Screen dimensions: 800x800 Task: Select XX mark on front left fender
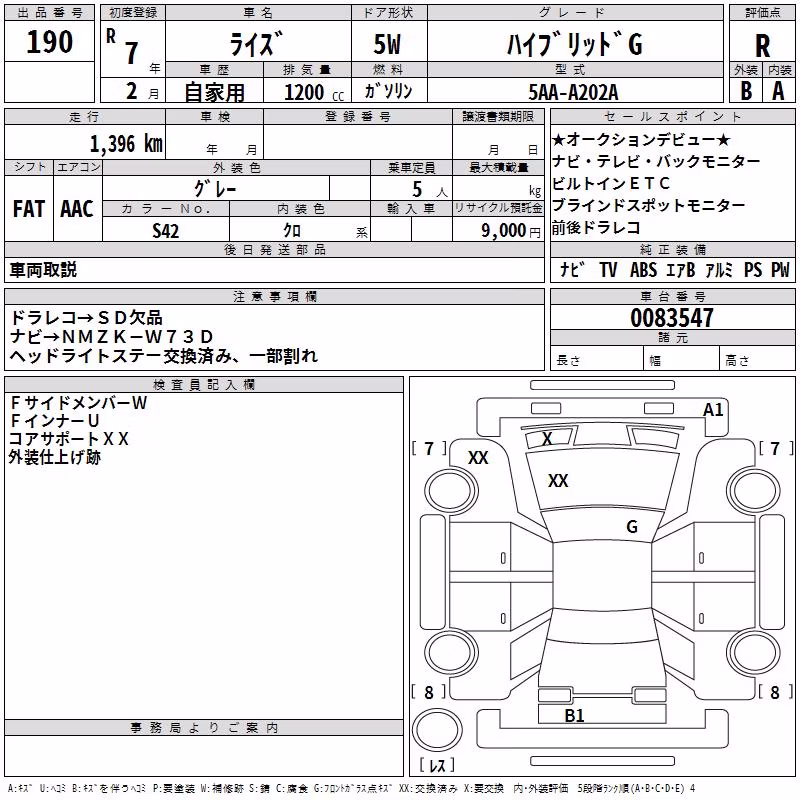478,458
